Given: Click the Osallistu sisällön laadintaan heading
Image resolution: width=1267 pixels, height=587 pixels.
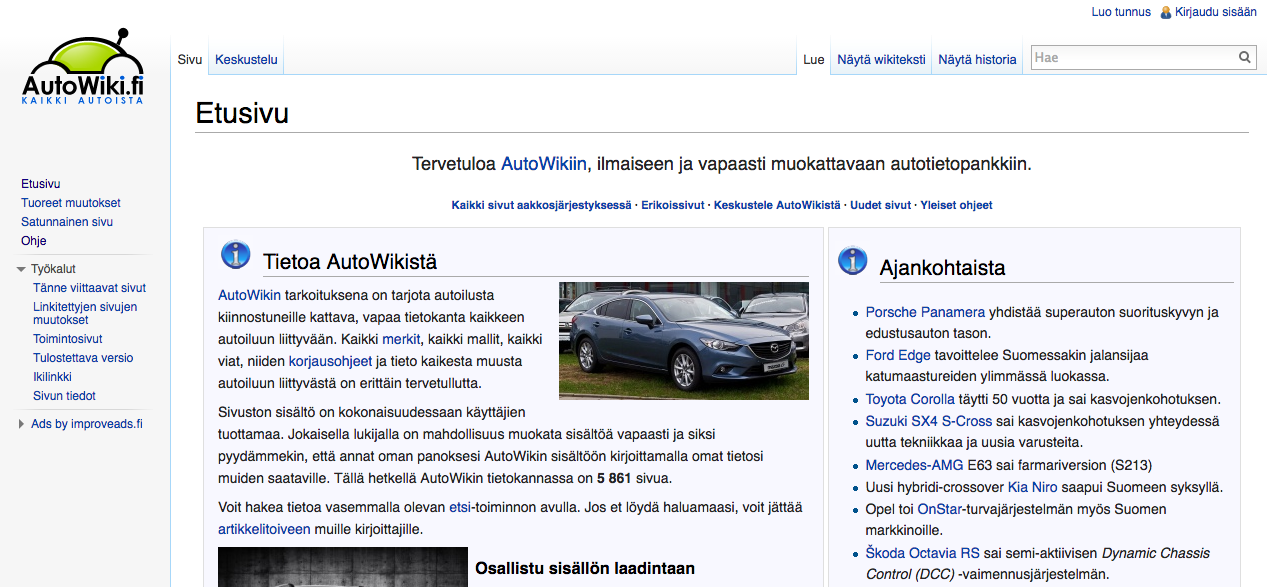Looking at the screenshot, I should coord(585,569).
